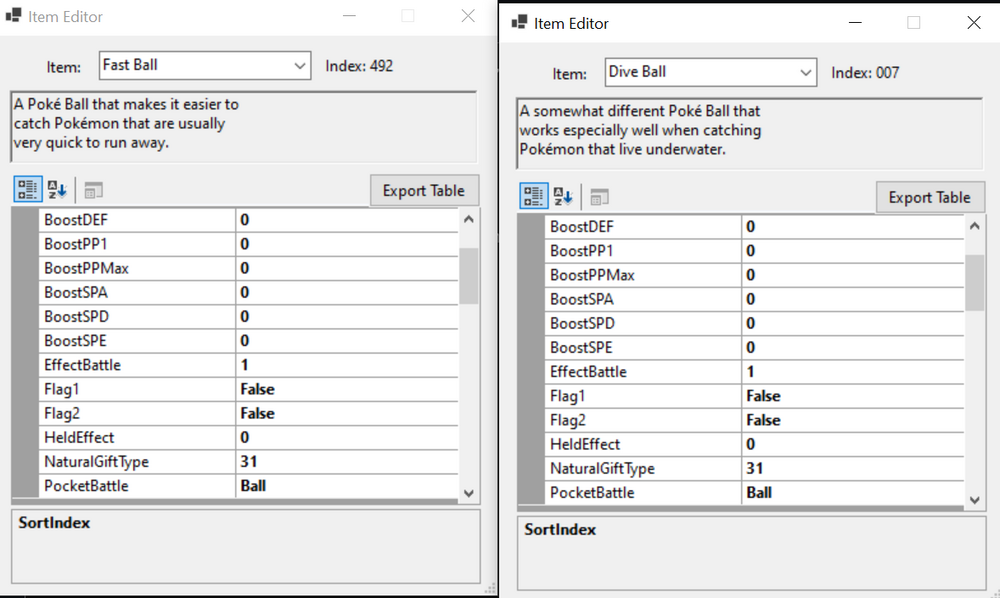
Task: Click Alphabetical sort icon in Fast Ball window
Action: coord(57,190)
